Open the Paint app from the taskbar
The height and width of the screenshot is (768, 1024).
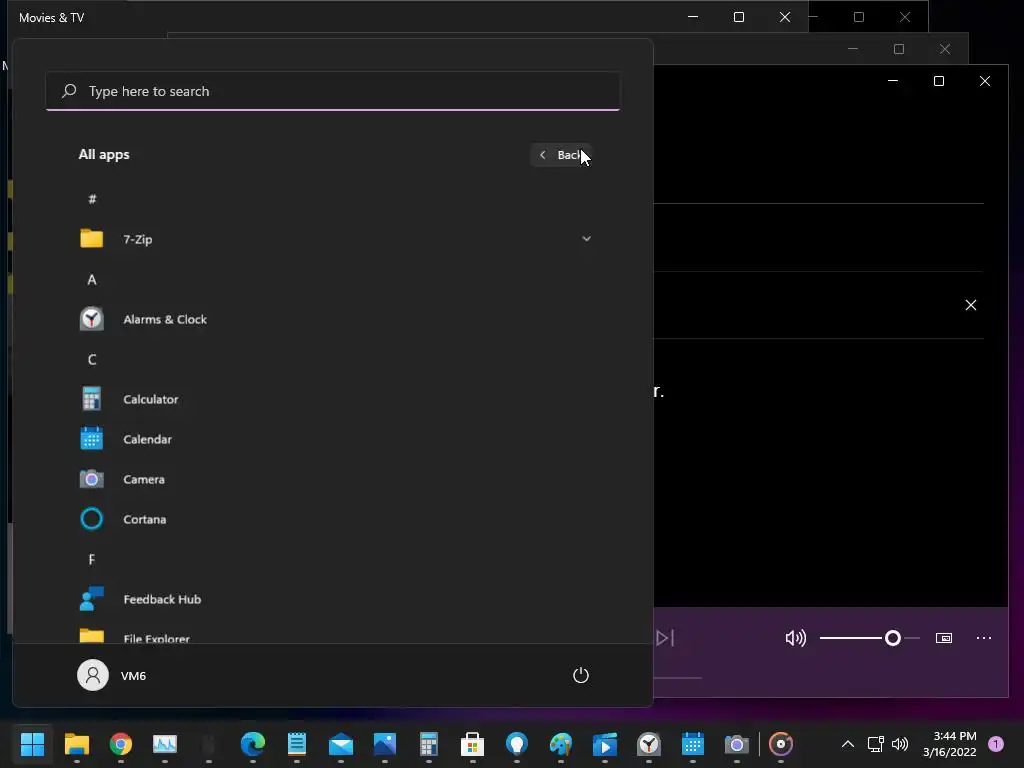pyautogui.click(x=560, y=744)
